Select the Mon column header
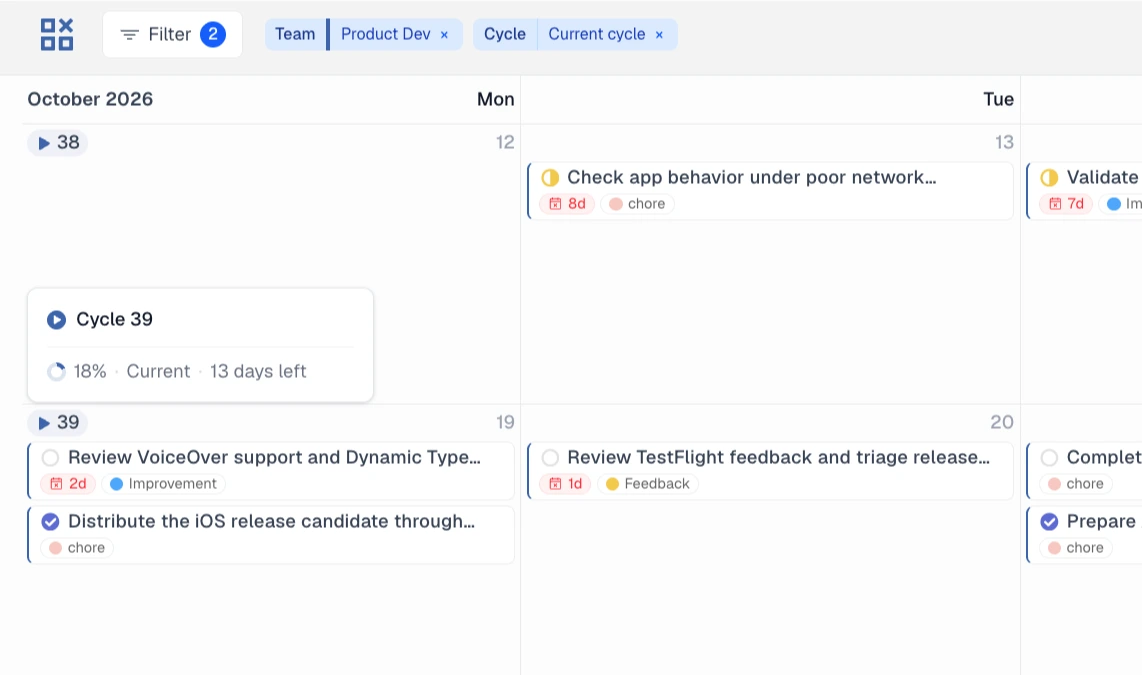 [x=495, y=99]
